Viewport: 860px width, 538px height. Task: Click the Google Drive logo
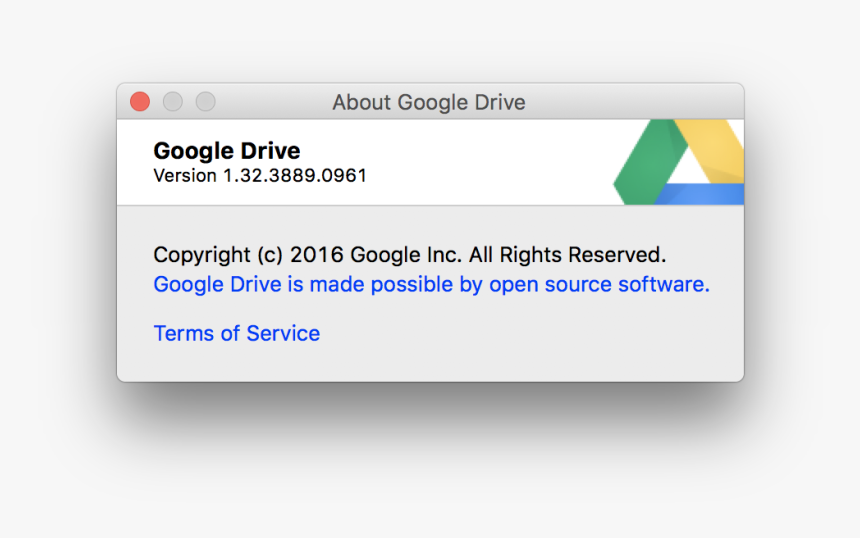(x=678, y=162)
